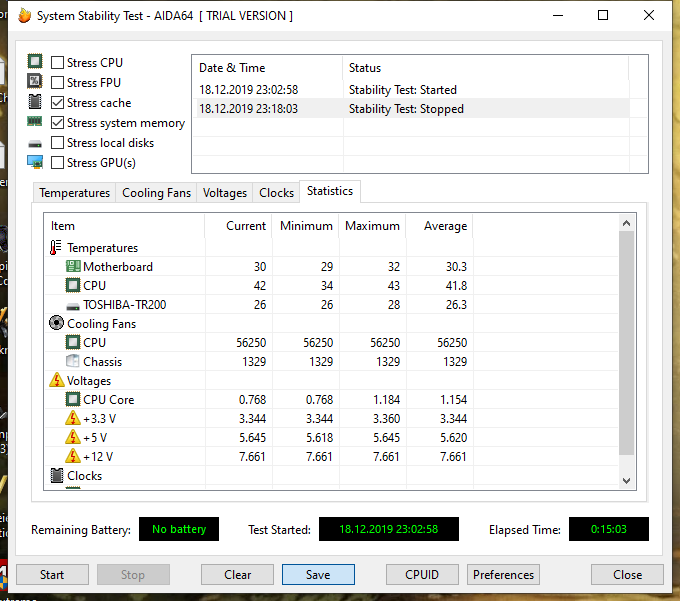Click the +3.3 V maximum value 3.360
680x601 pixels.
tap(386, 419)
